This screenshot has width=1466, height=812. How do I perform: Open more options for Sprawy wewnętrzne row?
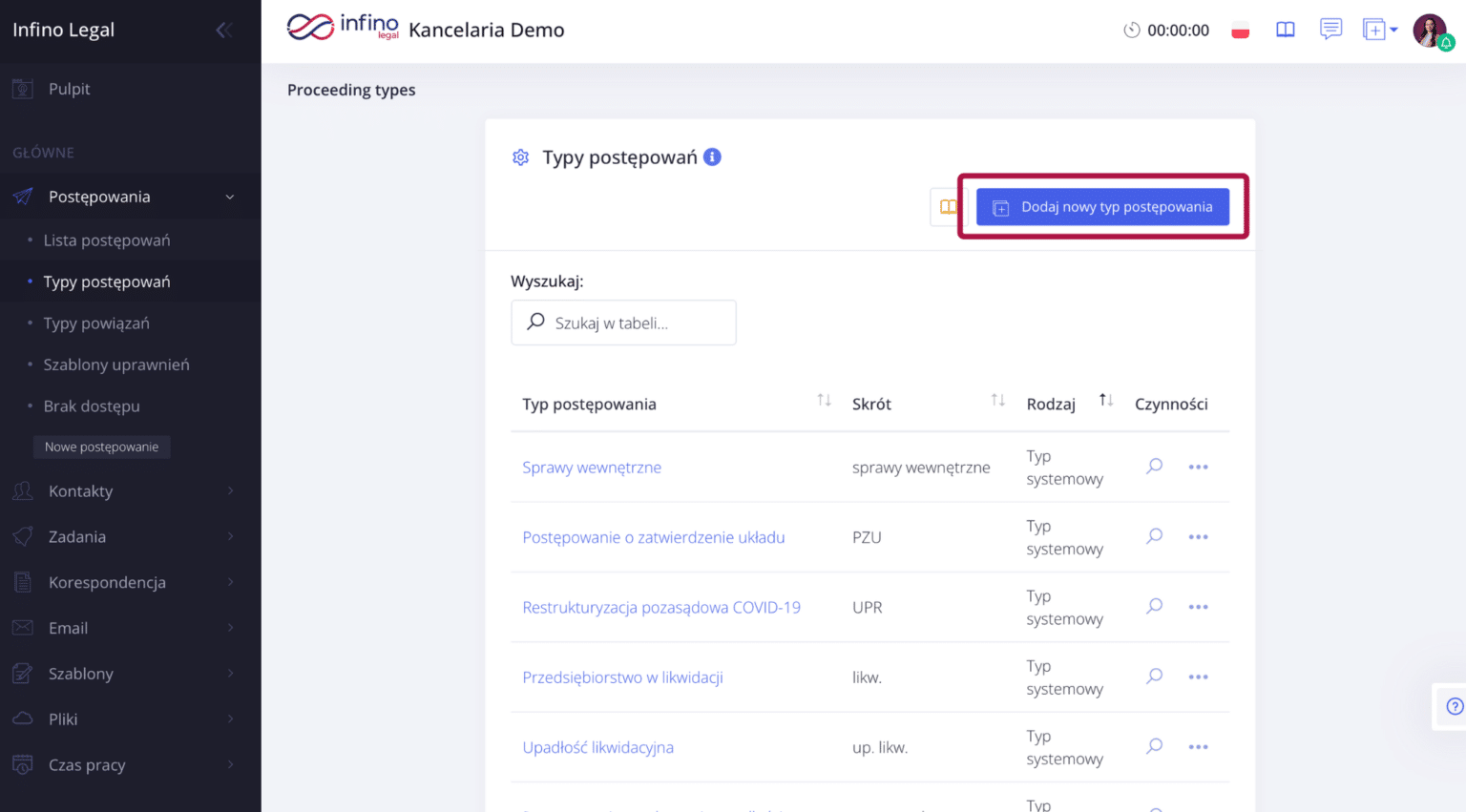pos(1198,467)
